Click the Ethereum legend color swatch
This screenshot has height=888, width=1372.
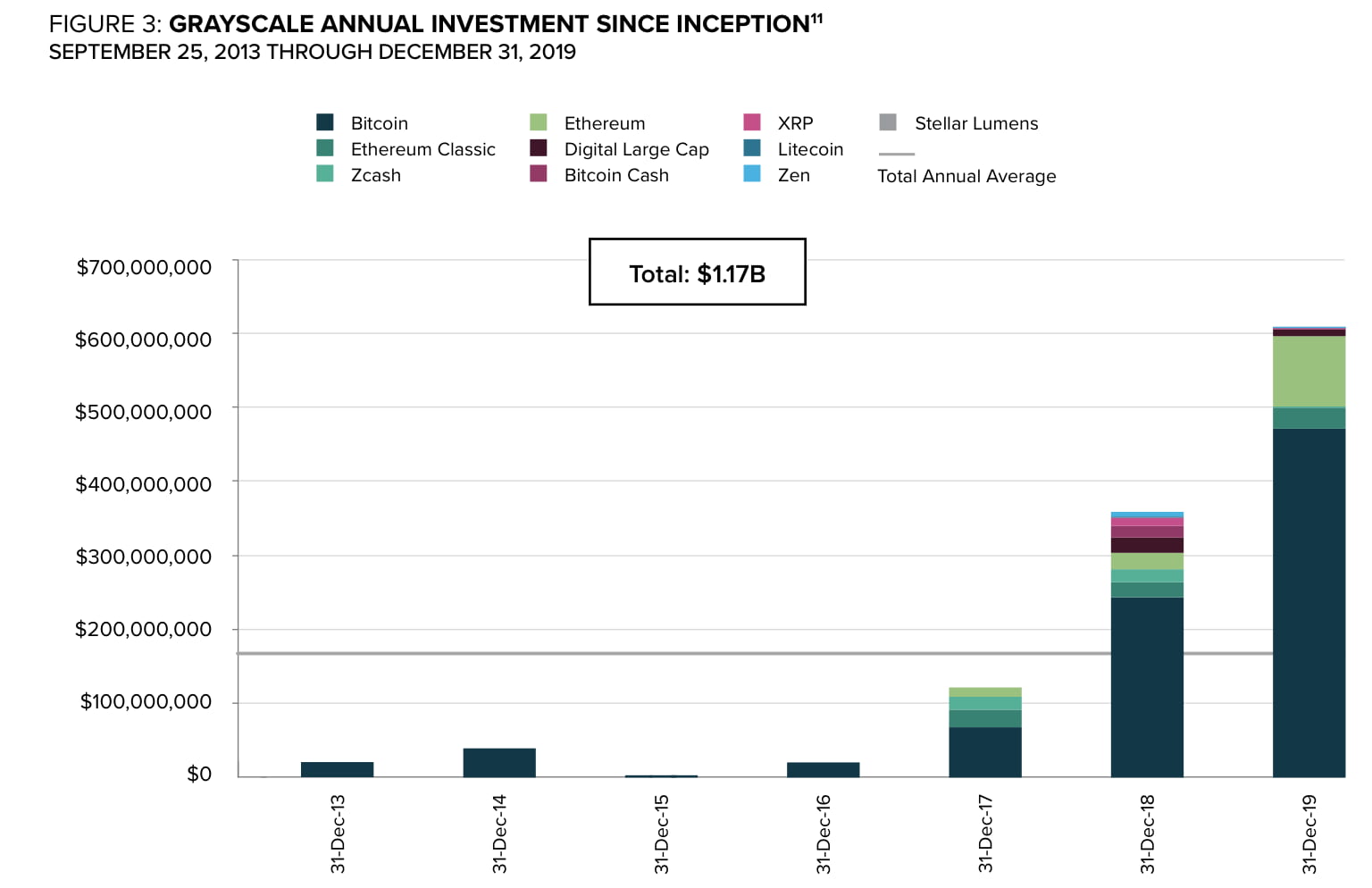tap(539, 122)
